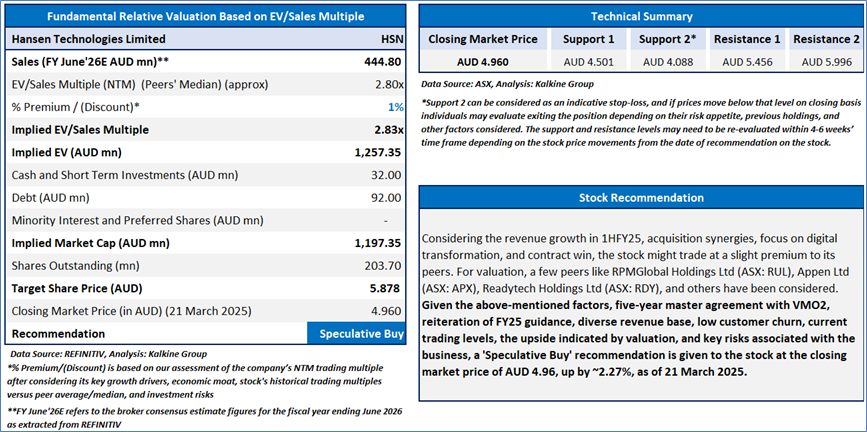Click the '**FY June'26E refers to the broker consensus' footnote
The image size is (867, 432).
[x=205, y=419]
